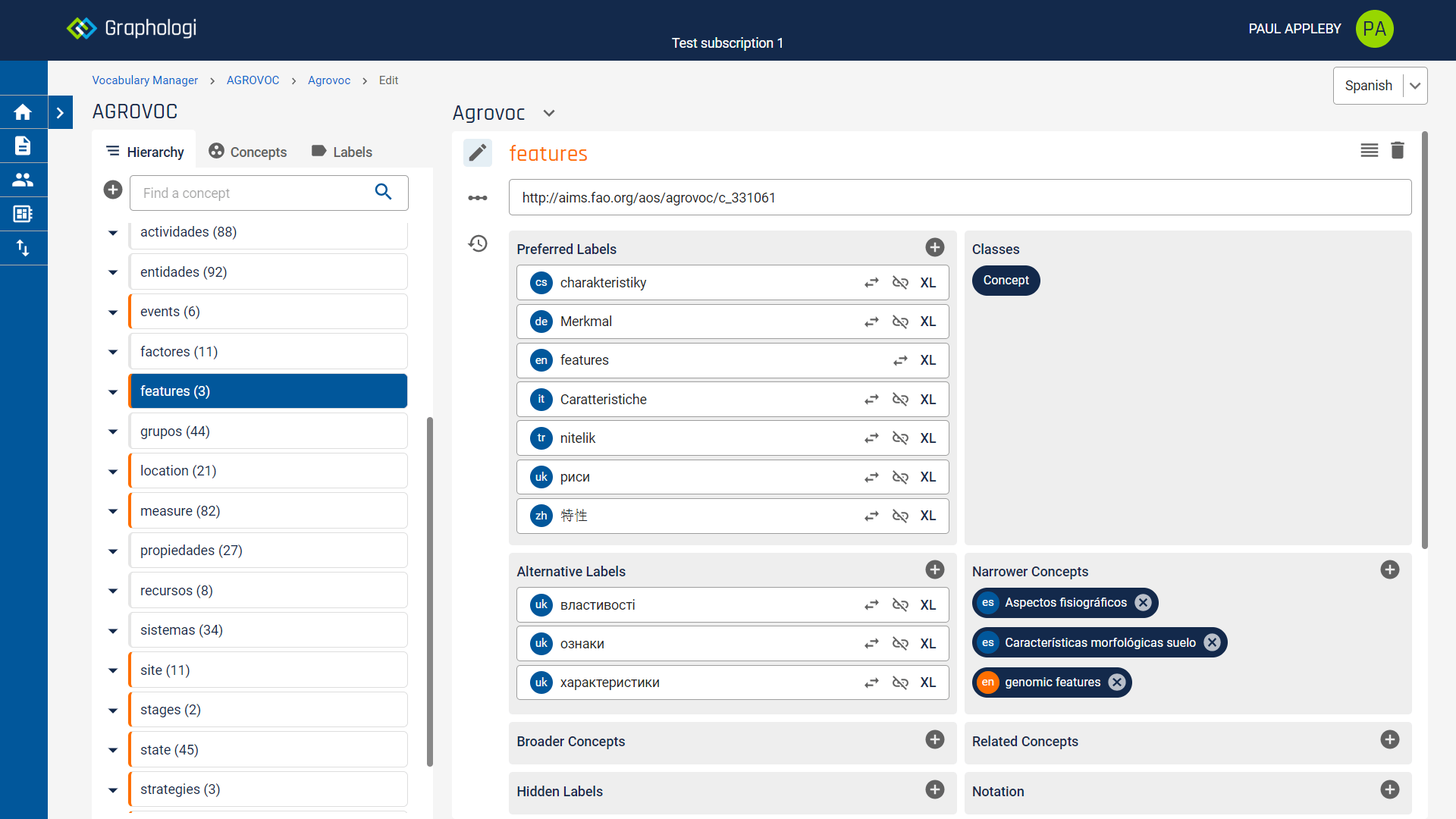Remove genomic features narrower concept
Image resolution: width=1456 pixels, height=819 pixels.
[1116, 682]
